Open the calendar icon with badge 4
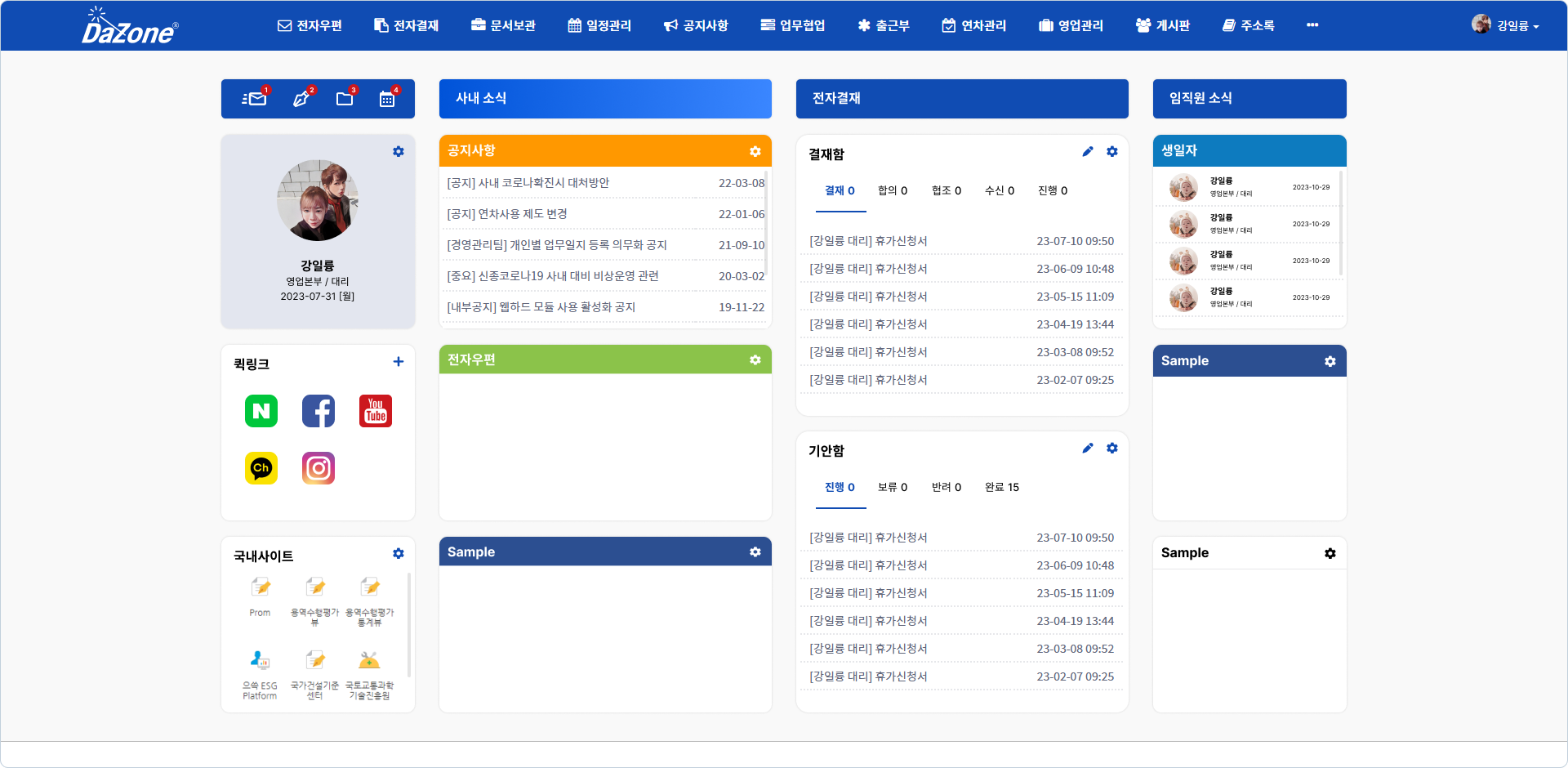1568x768 pixels. (387, 99)
